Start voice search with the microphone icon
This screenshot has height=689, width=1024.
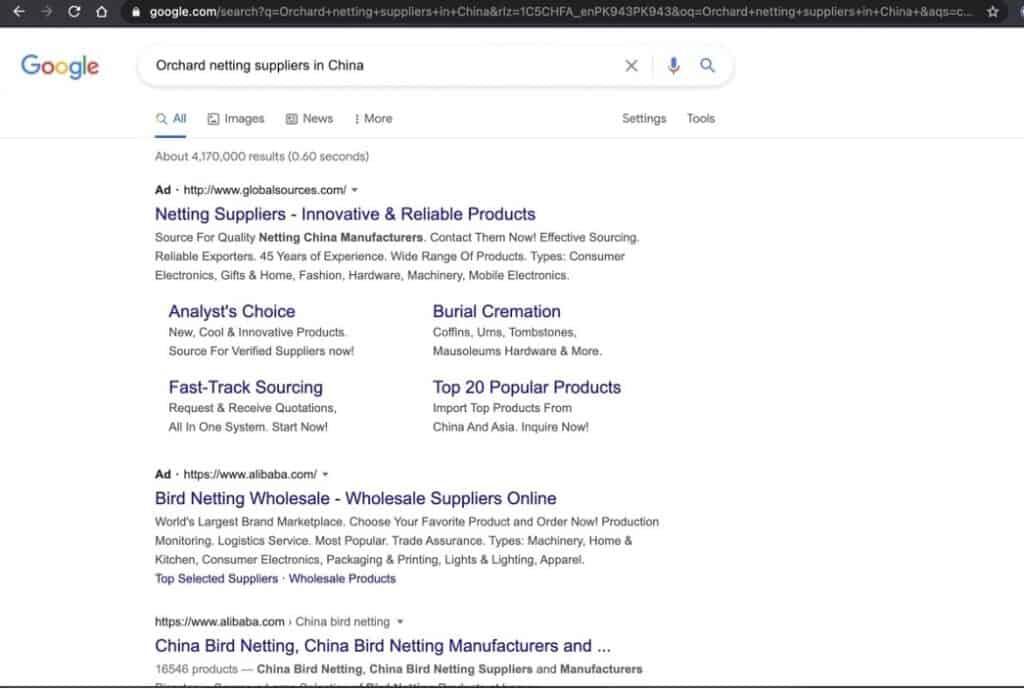[x=673, y=65]
